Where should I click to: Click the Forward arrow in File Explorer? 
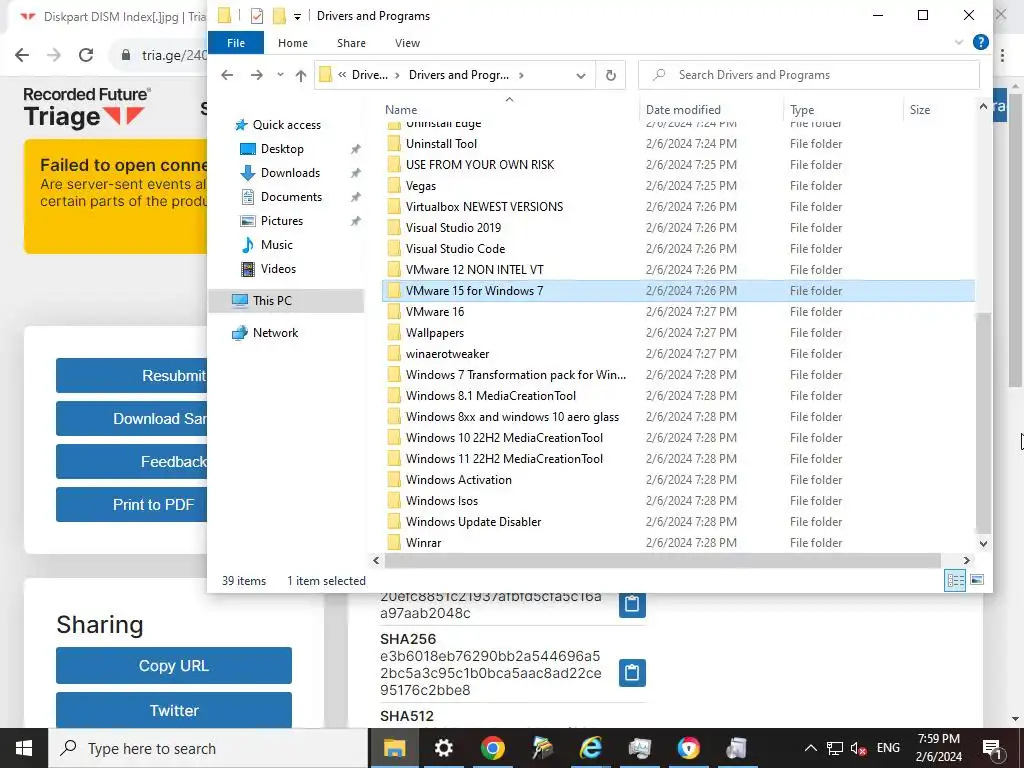click(x=257, y=75)
